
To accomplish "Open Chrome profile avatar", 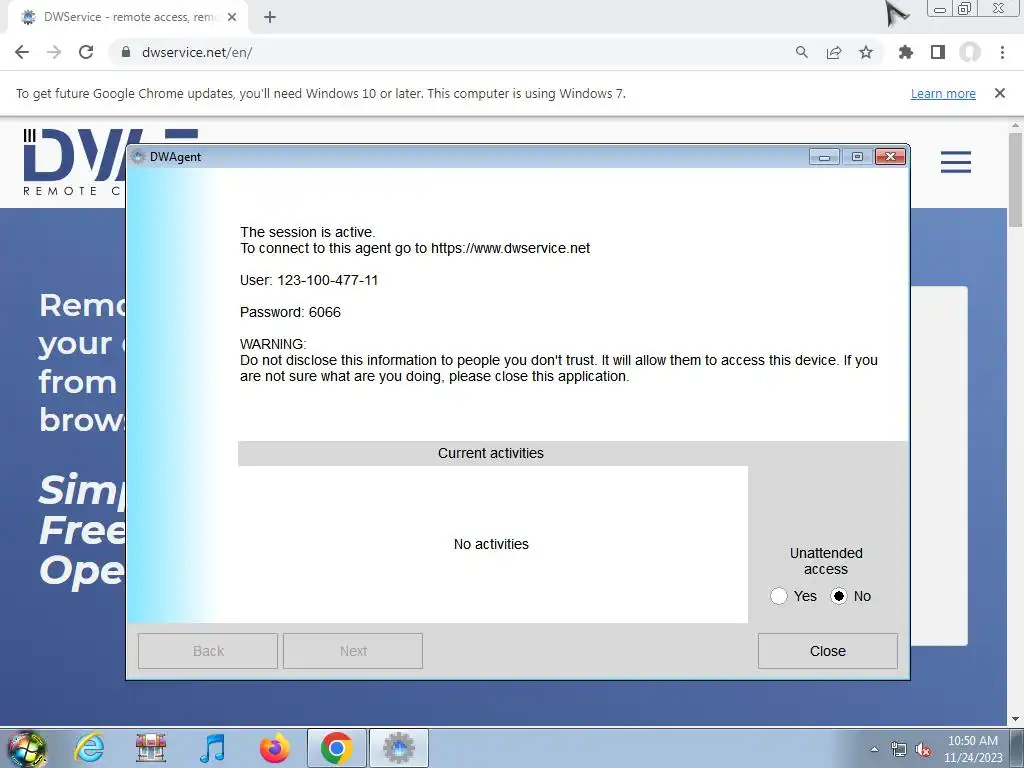I will pyautogui.click(x=970, y=52).
